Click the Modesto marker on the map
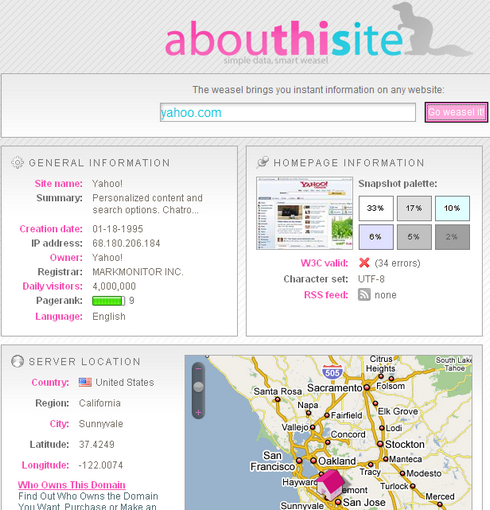This screenshot has width=490, height=510. tap(402, 473)
